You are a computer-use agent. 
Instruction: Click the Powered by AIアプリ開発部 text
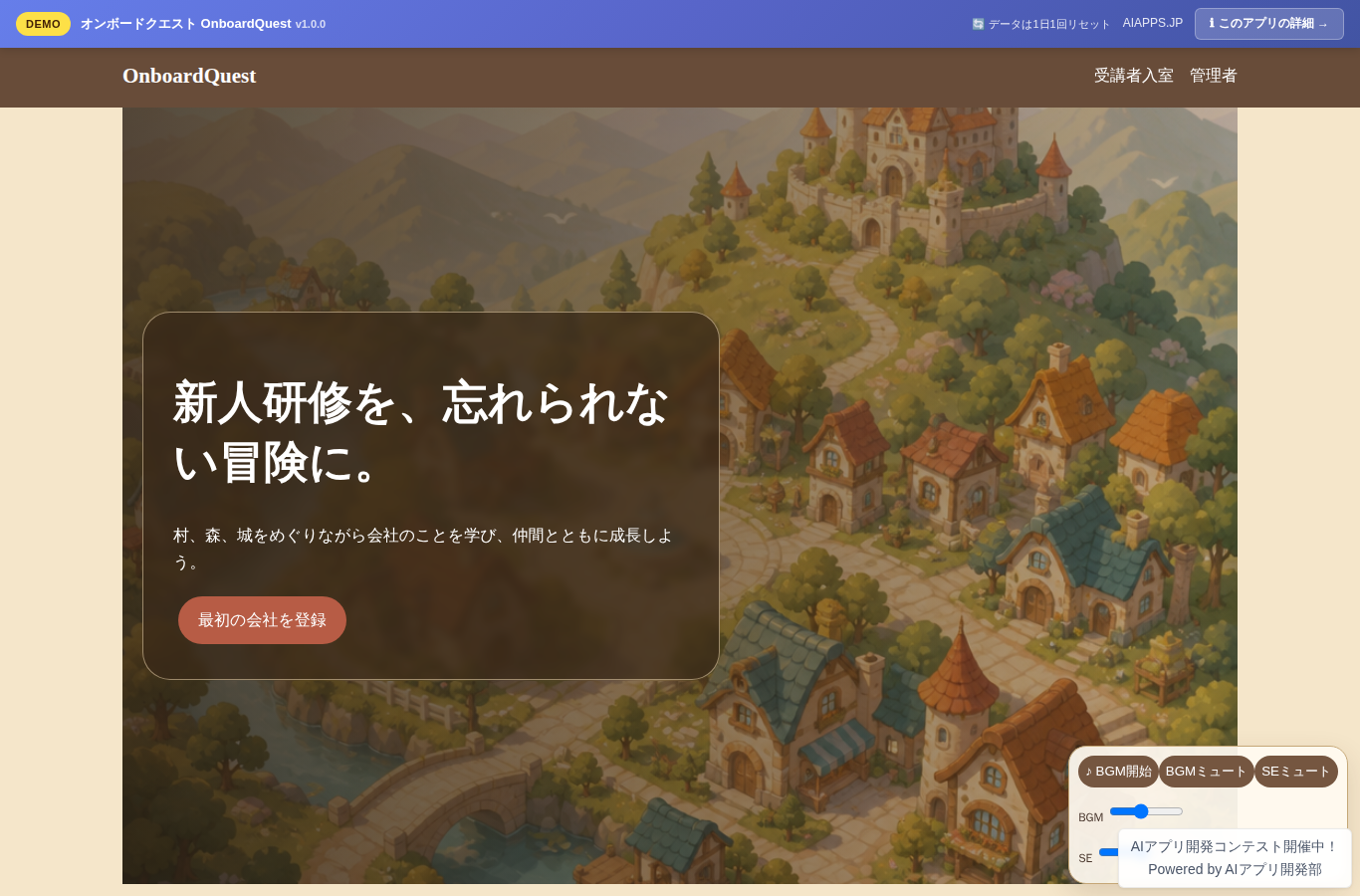(1235, 869)
